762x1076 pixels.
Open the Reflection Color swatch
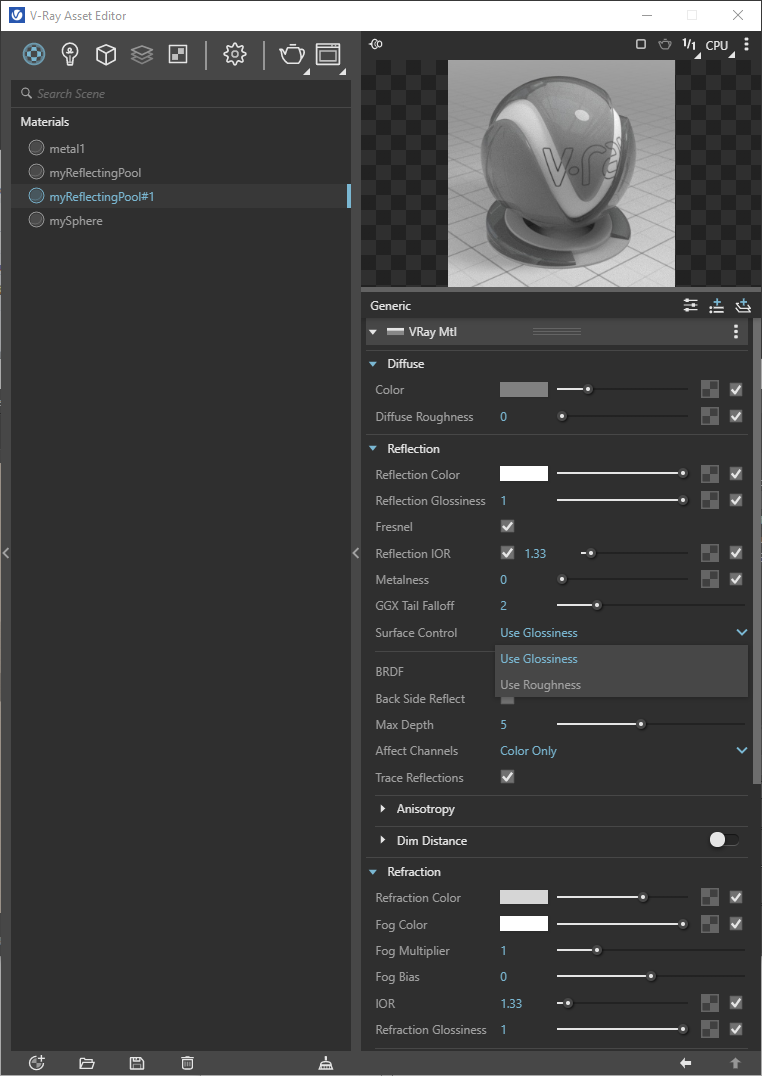click(524, 473)
